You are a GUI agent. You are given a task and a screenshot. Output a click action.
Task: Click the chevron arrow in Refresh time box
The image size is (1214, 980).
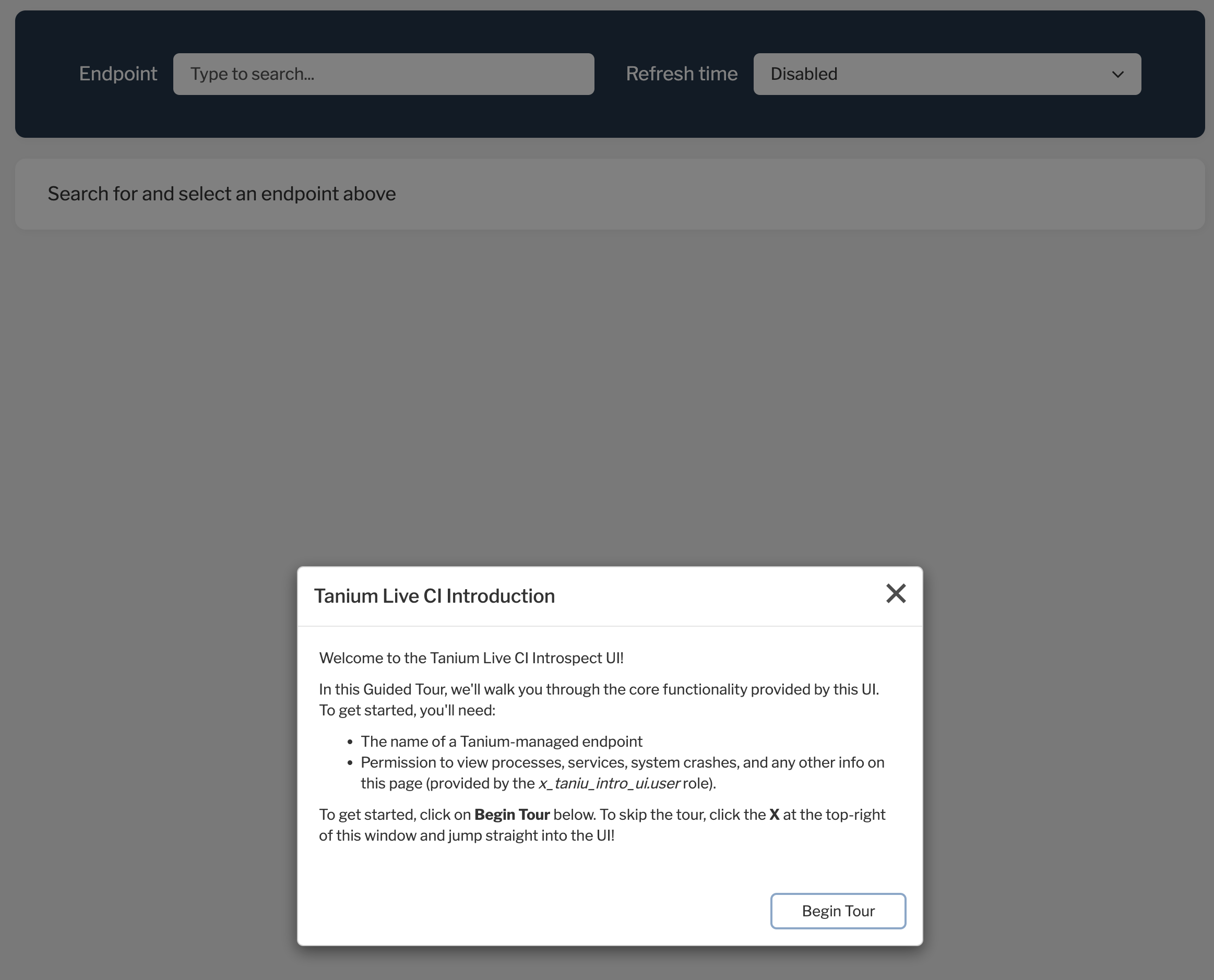click(x=1117, y=75)
